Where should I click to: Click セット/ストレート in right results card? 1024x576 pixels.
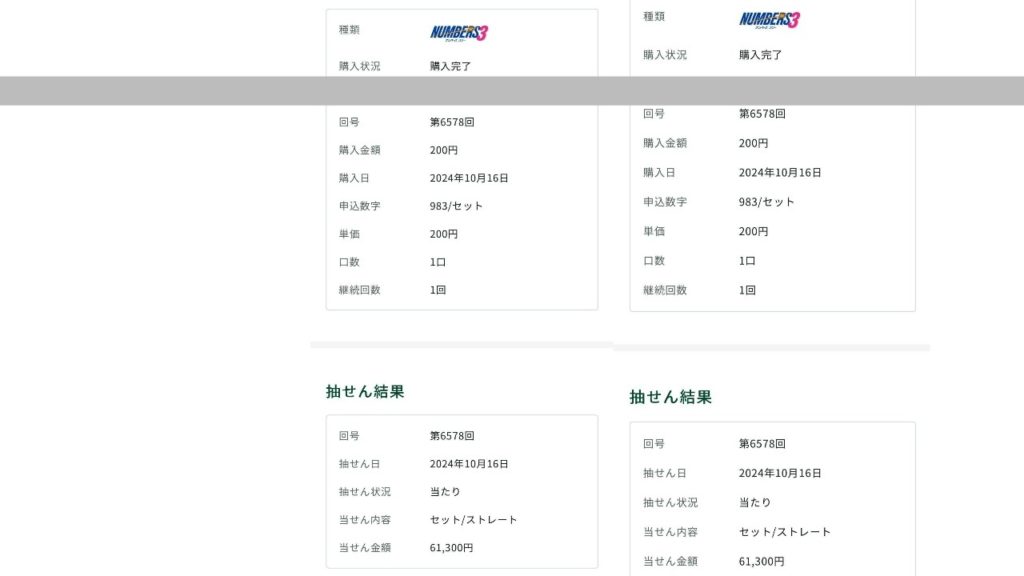(784, 532)
